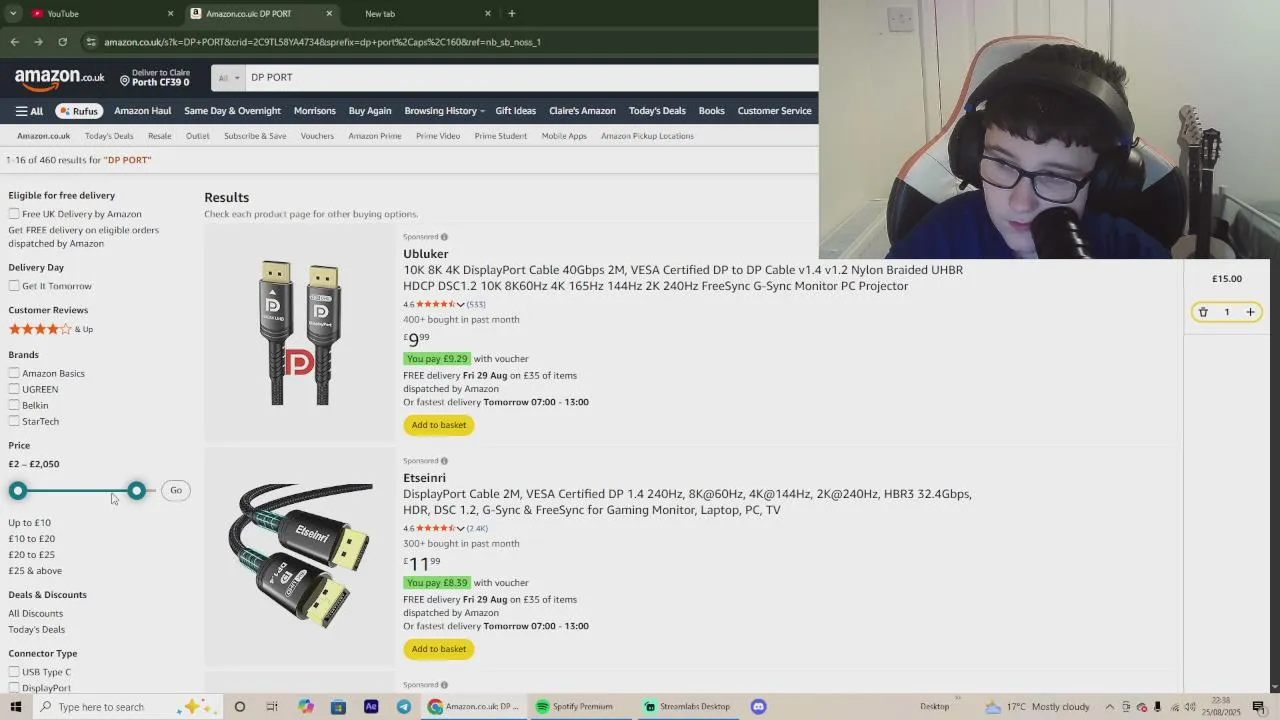Select the Belkin brand checkbox
The width and height of the screenshot is (1280, 720).
[14, 406]
